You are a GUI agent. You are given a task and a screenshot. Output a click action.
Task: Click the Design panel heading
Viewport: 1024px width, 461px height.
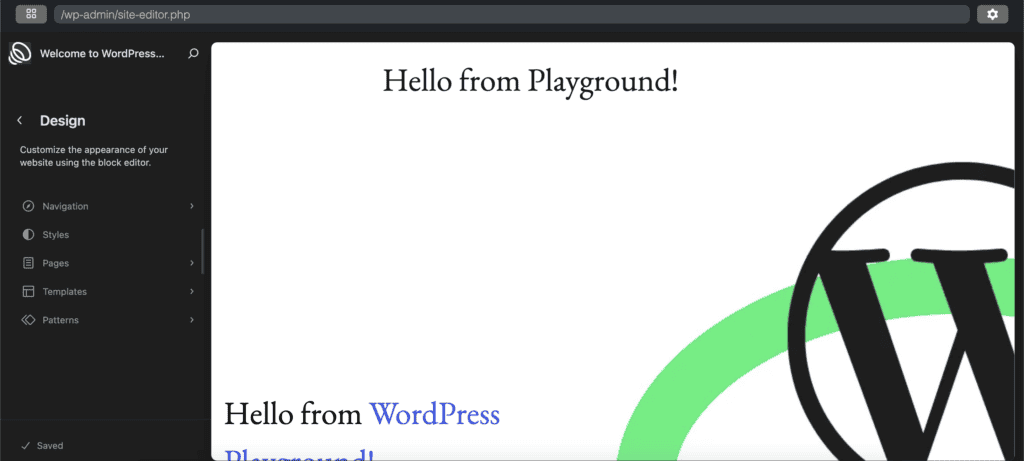[63, 121]
